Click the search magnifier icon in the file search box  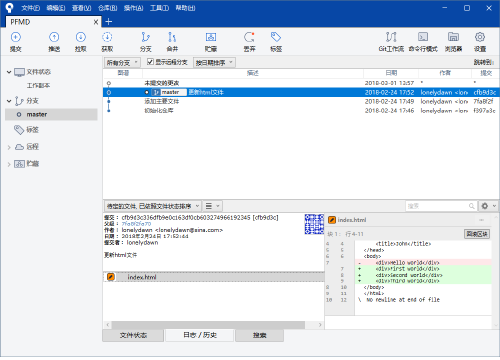pos(471,206)
